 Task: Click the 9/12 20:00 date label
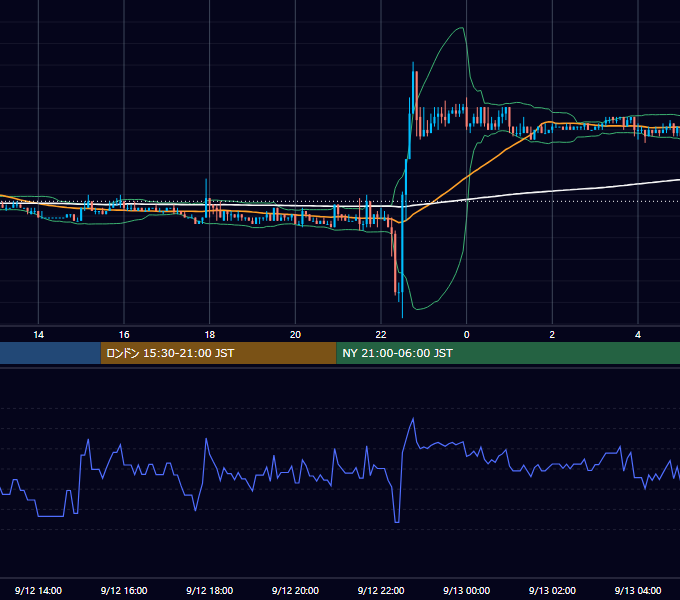pyautogui.click(x=295, y=590)
